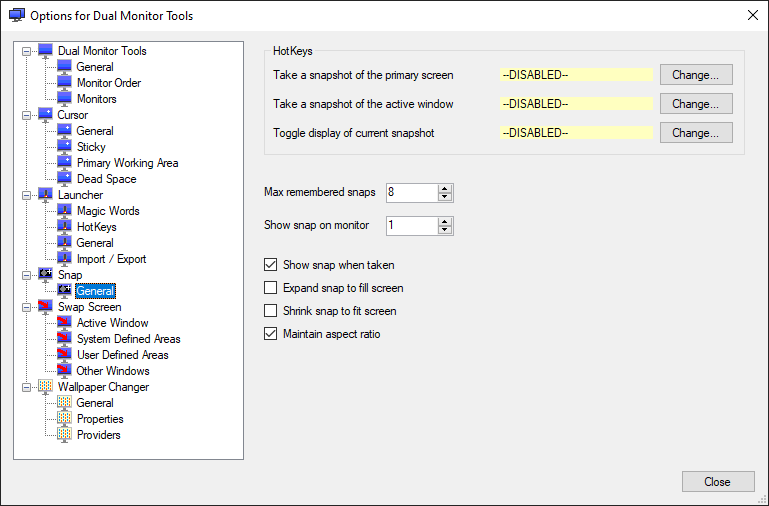Collapse the Wallpaper Changer tree node

pyautogui.click(x=26, y=387)
